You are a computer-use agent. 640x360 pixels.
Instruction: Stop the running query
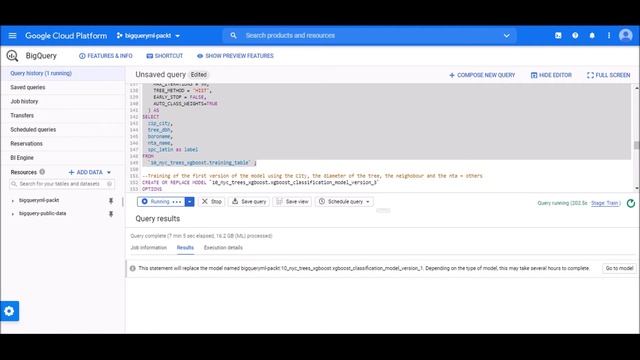(211, 202)
